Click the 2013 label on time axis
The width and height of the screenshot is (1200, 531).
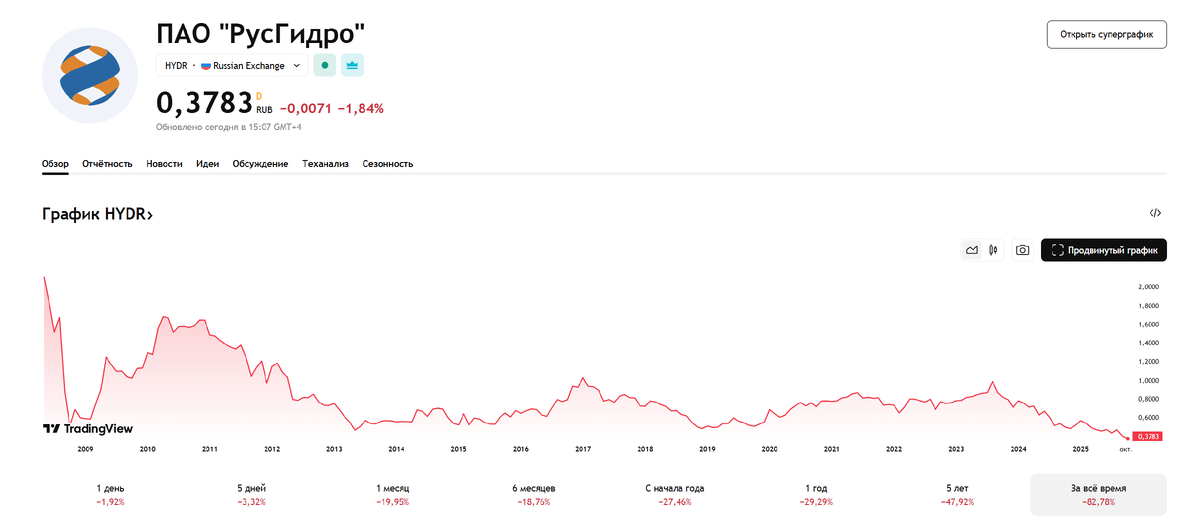334,450
